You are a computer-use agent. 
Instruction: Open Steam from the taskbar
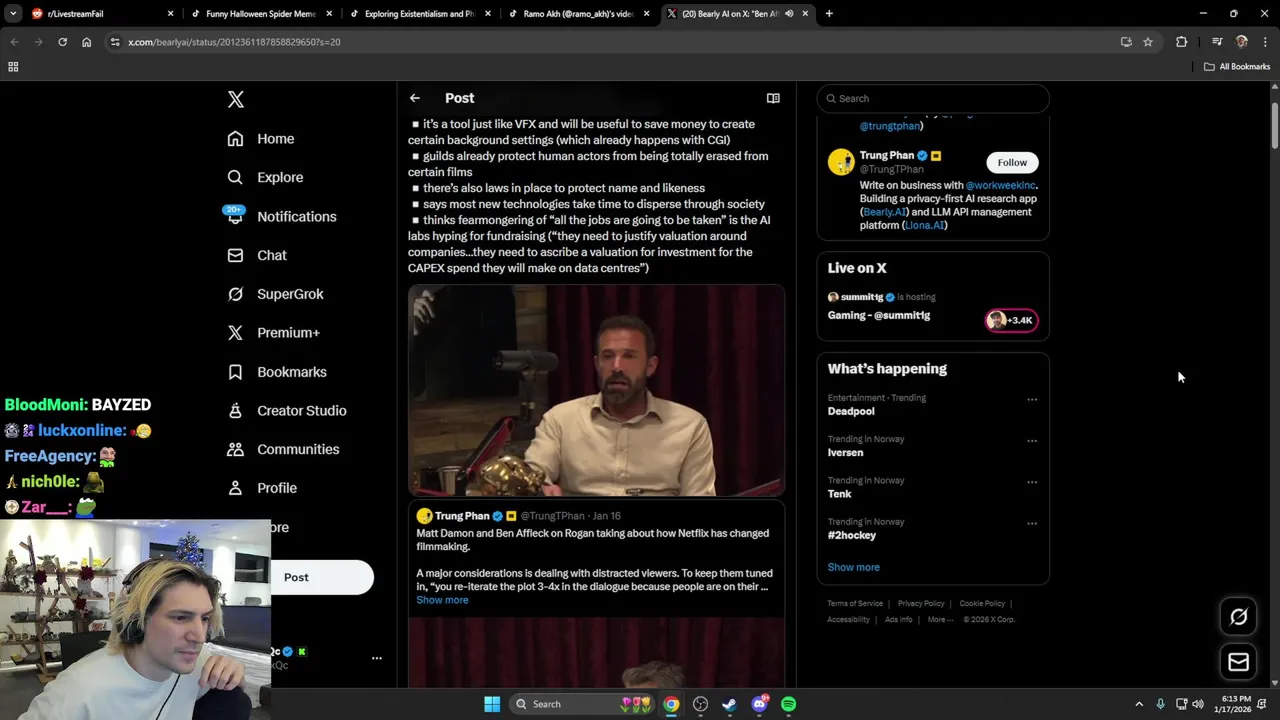[730, 704]
